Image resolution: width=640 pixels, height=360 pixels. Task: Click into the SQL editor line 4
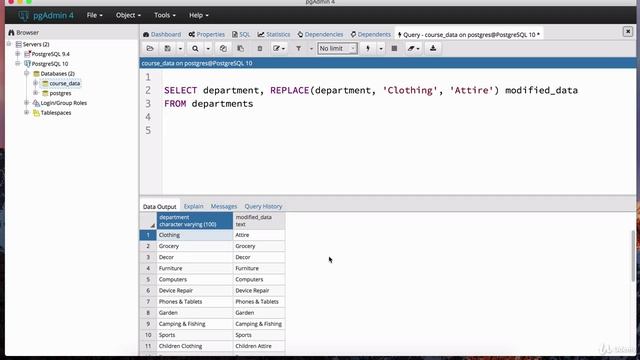pyautogui.click(x=398, y=117)
